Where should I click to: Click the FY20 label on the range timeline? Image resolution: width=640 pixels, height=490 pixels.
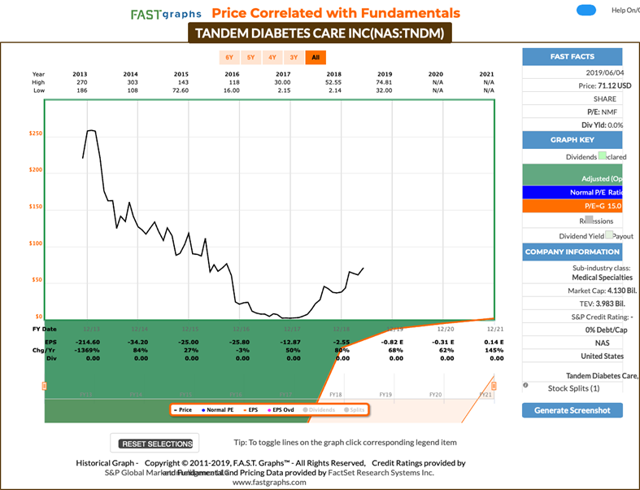436,395
